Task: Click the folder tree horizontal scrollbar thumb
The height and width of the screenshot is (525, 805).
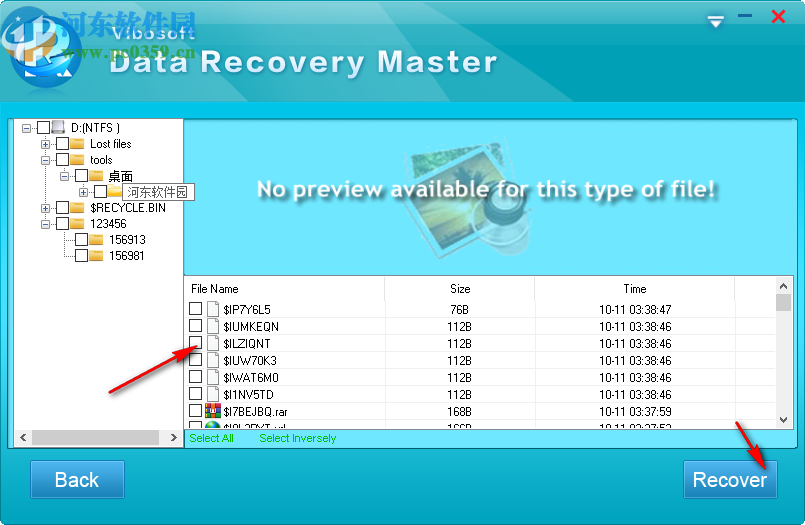Action: 95,437
